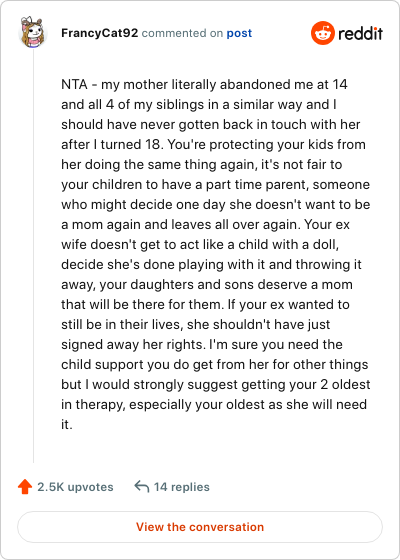Click the line beginning "signed away her rights"
The image size is (400, 560).
pyautogui.click(x=202, y=345)
